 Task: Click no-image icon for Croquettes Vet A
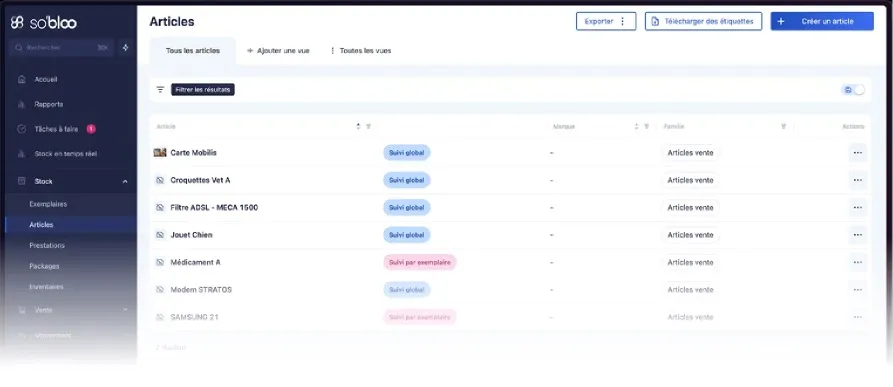pyautogui.click(x=160, y=180)
